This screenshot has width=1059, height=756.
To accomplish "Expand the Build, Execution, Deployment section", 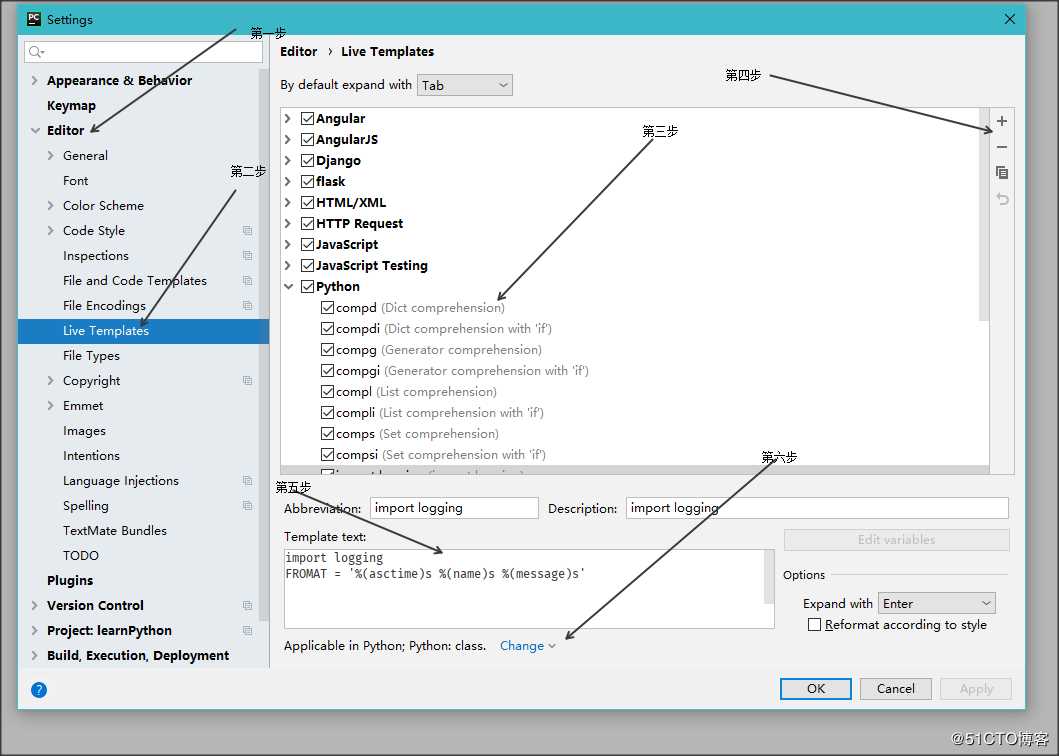I will pos(35,655).
